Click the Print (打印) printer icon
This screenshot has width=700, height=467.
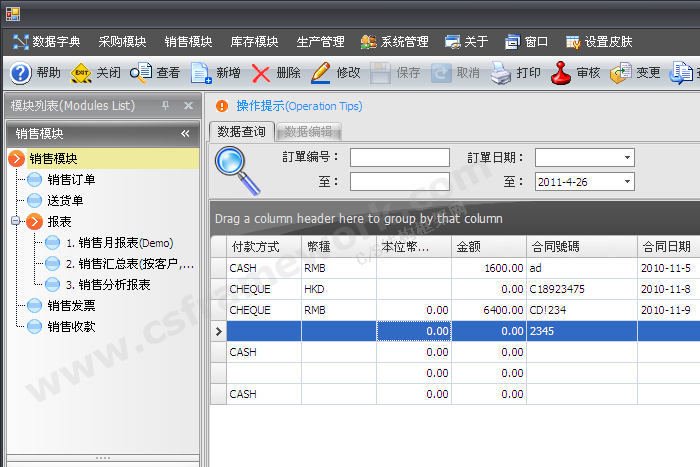click(x=501, y=73)
